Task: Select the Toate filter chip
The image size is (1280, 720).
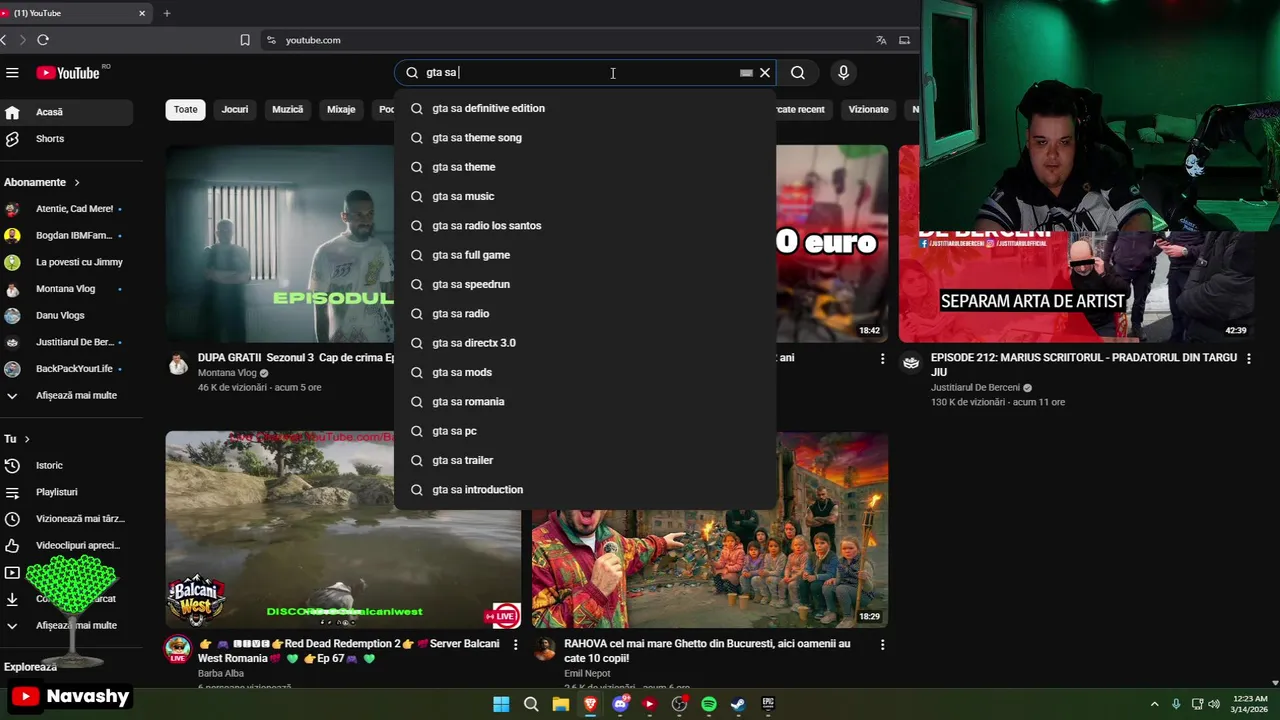Action: click(186, 110)
